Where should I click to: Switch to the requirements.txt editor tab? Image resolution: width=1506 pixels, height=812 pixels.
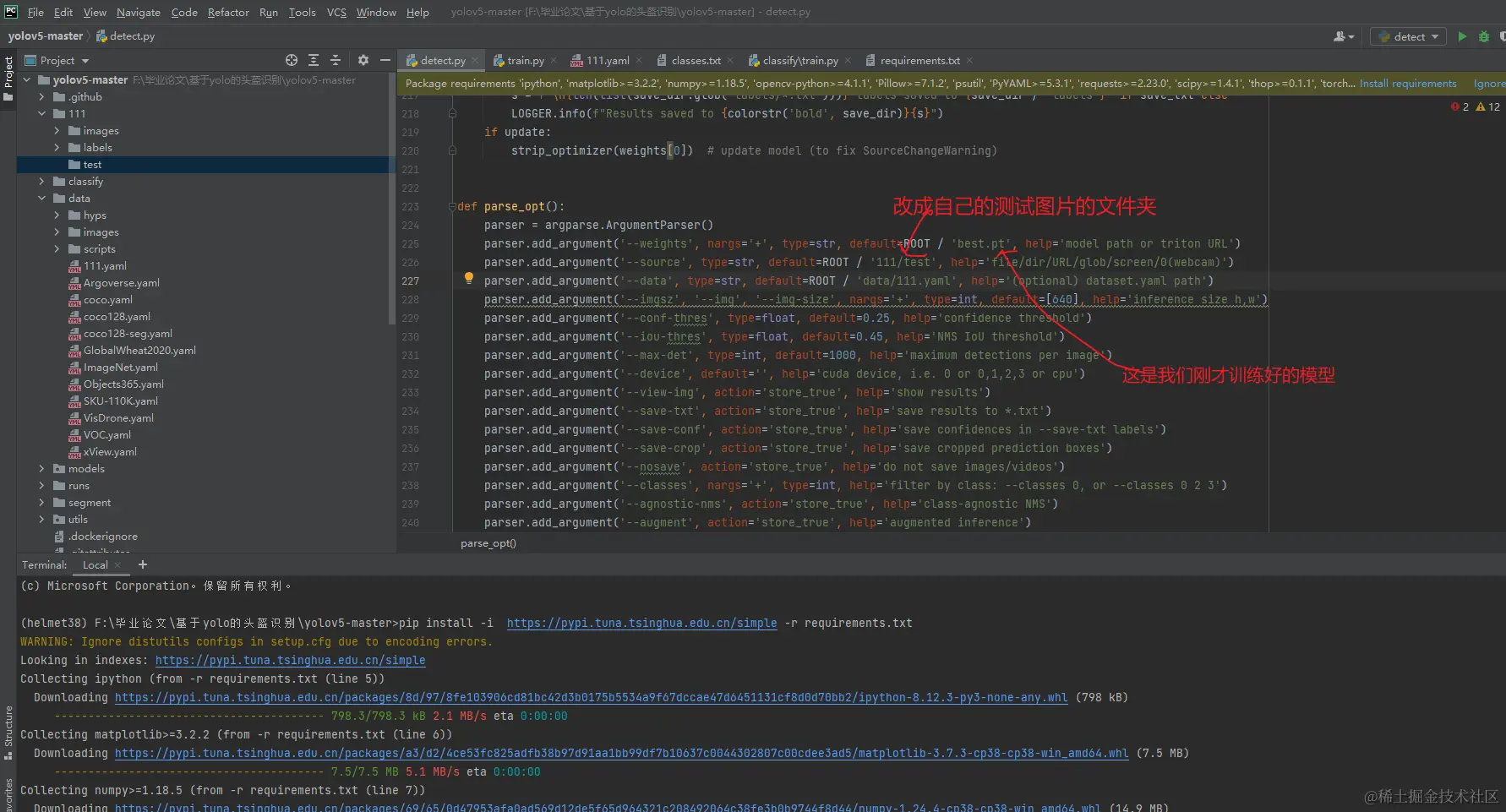point(919,61)
